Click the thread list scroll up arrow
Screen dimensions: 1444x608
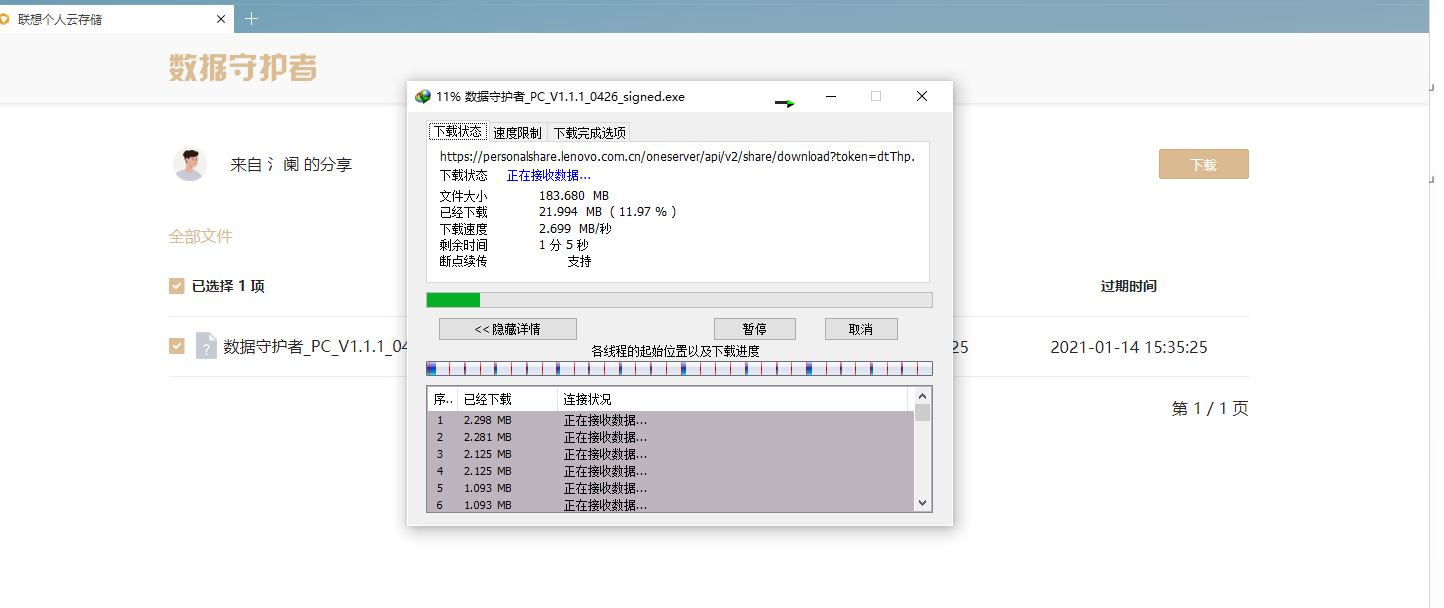922,396
